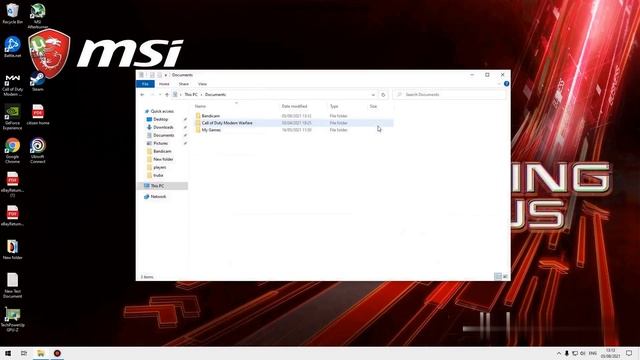Open the GeForce Experience desktop icon
The width and height of the screenshot is (640, 360).
[12, 118]
